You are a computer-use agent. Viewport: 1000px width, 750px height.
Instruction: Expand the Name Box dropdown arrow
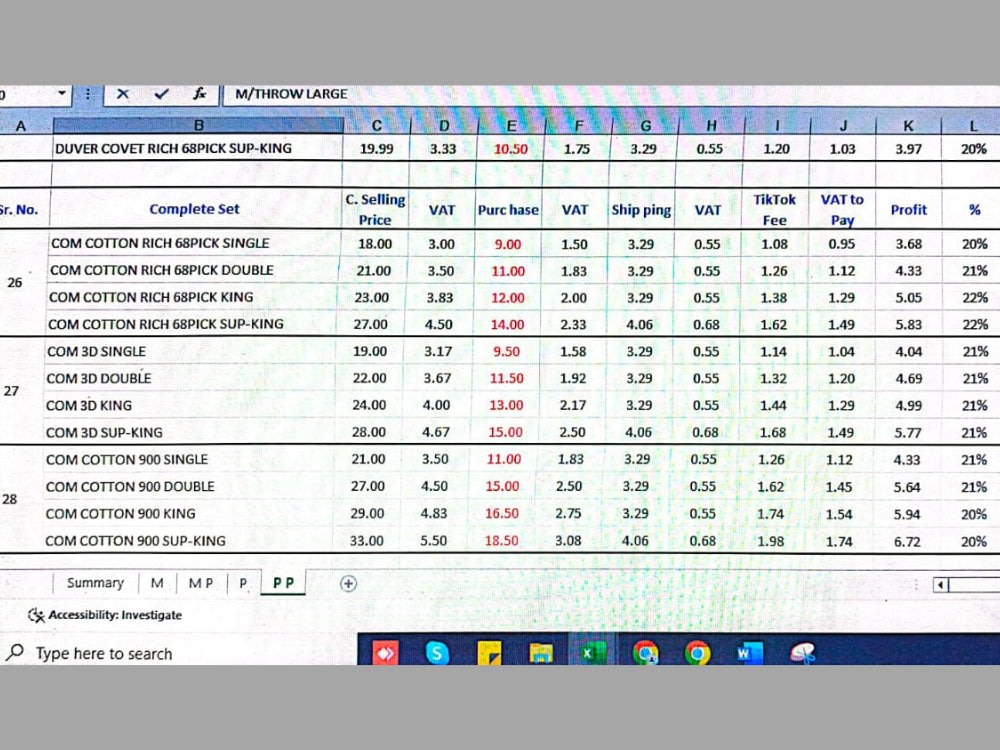point(62,94)
